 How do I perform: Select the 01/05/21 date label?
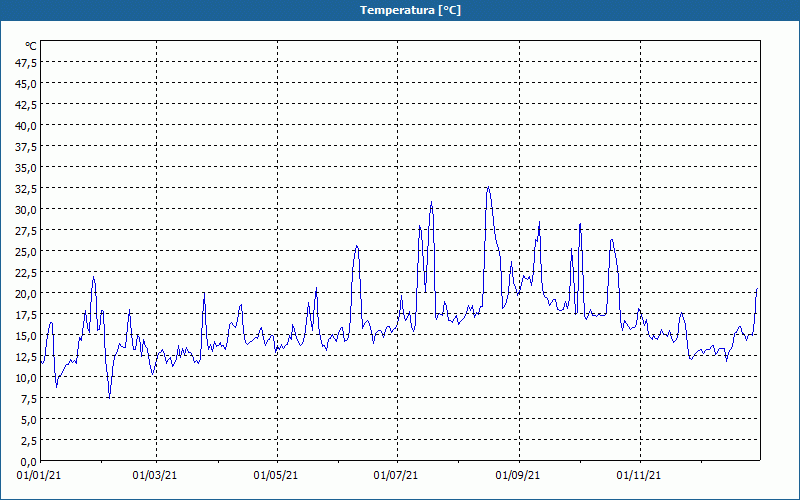(x=276, y=476)
